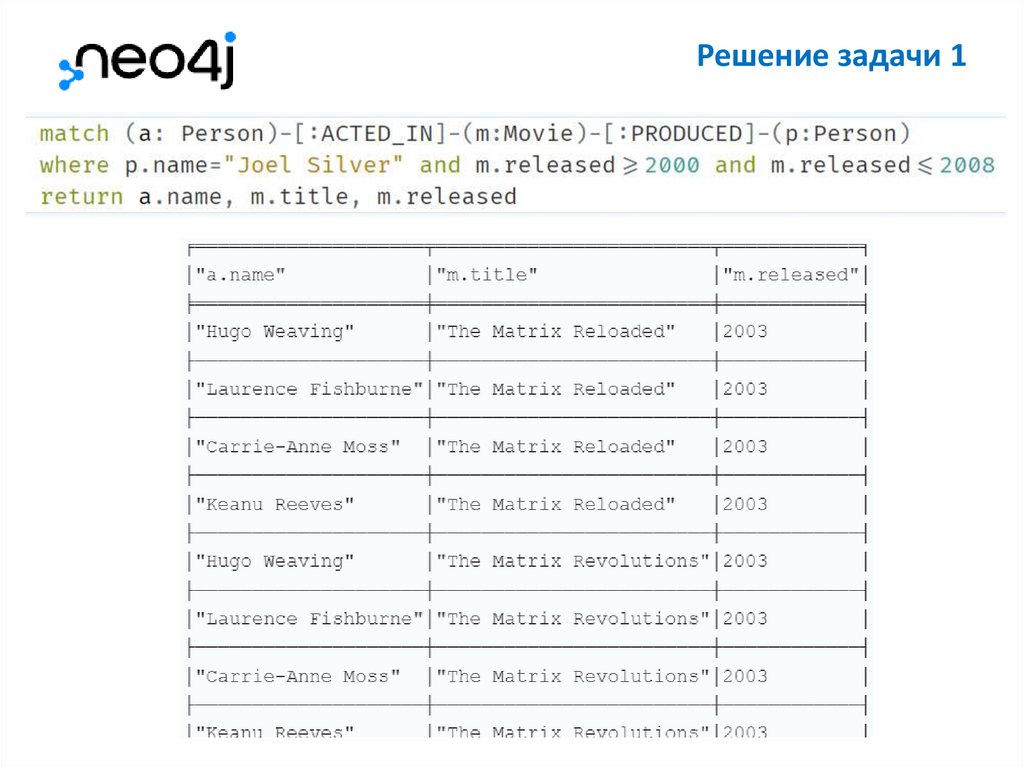
Task: Click the year 2008 in the where clause
Action: 967,165
